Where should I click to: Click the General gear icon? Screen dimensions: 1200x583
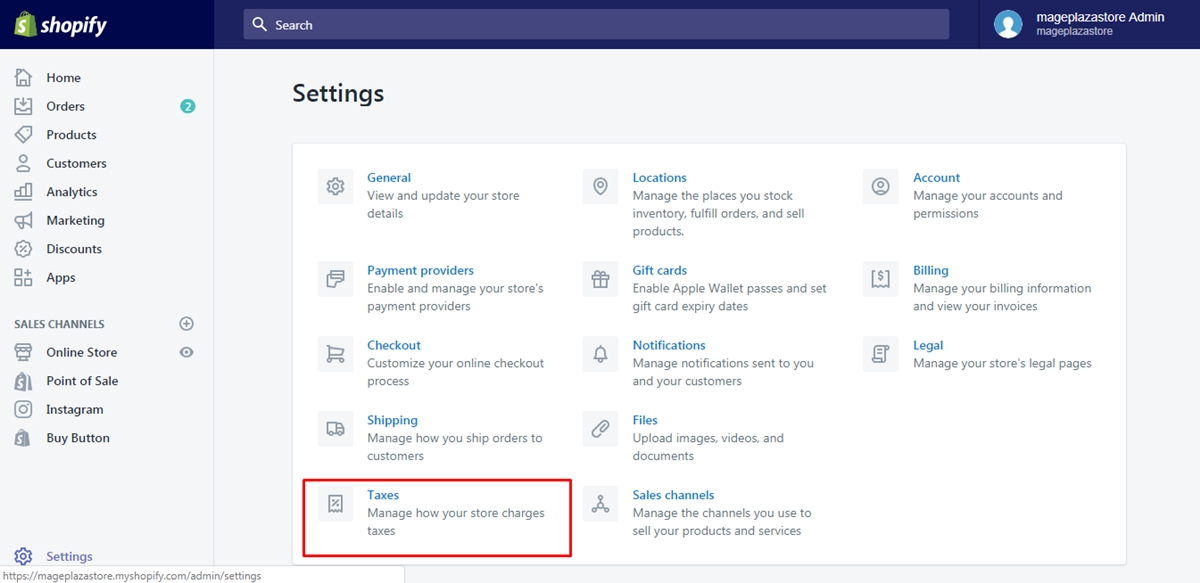coord(336,186)
